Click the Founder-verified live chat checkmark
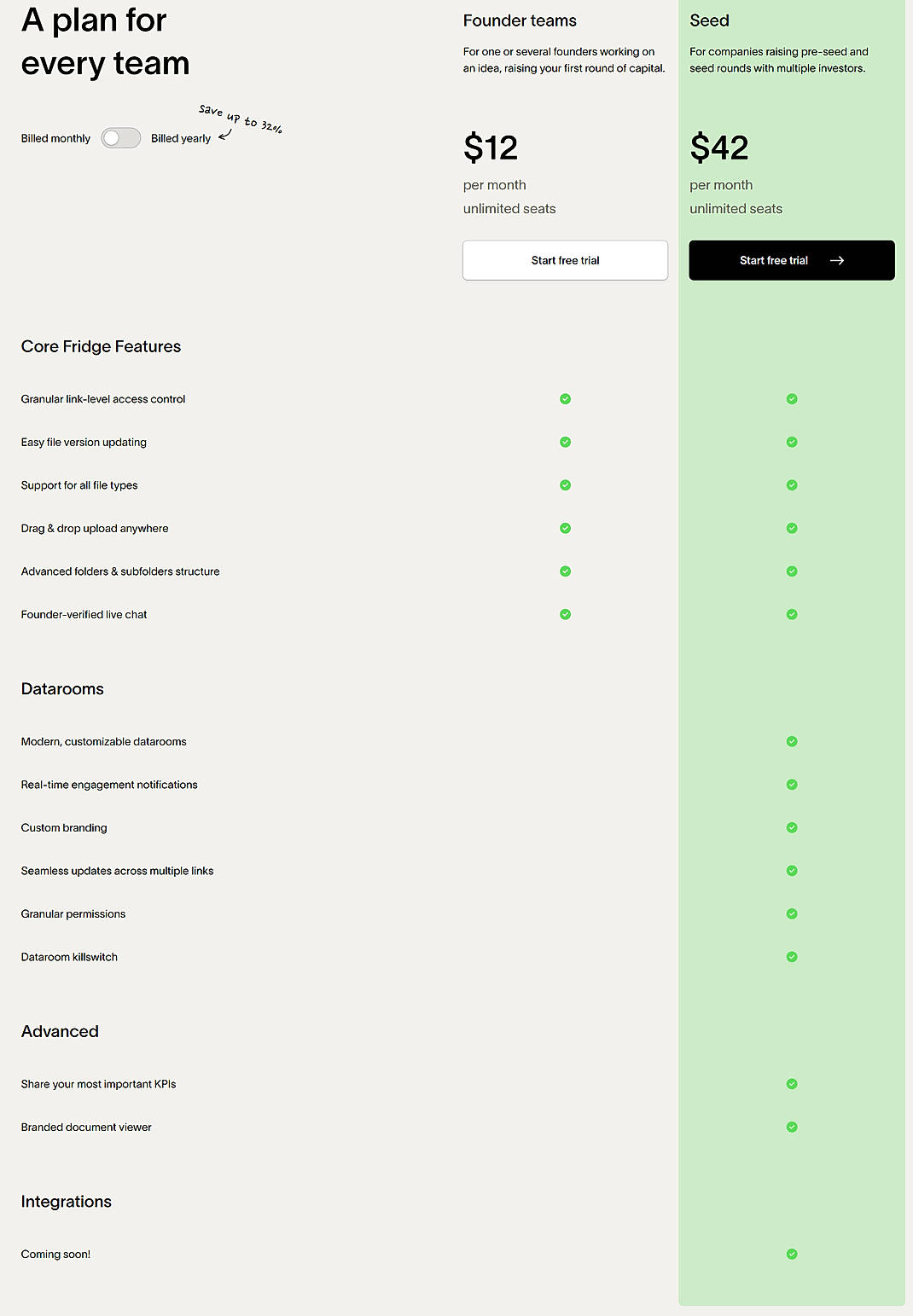The height and width of the screenshot is (1316, 913). tap(565, 613)
